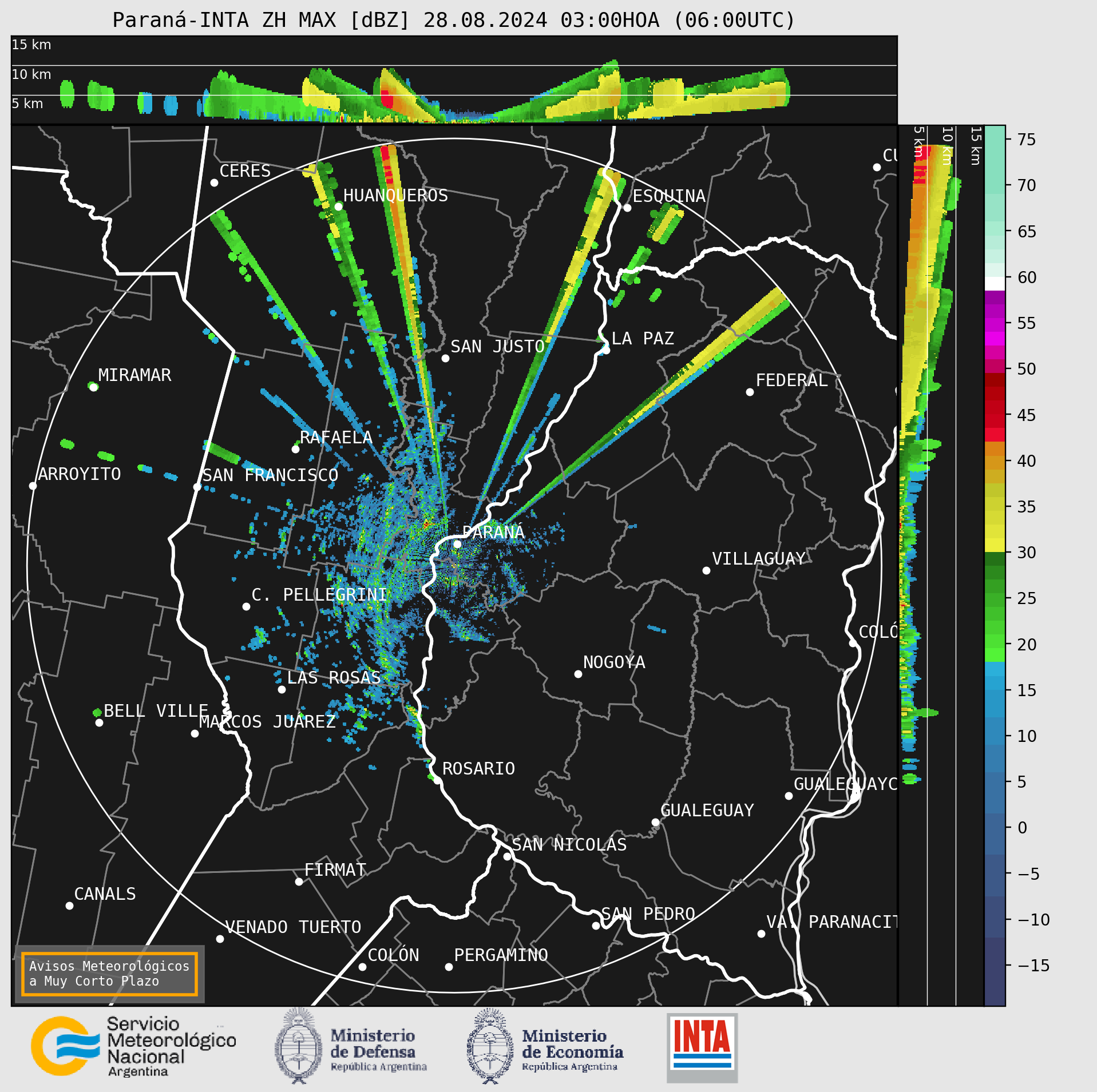This screenshot has height=1092, width=1097.
Task: Click the VILLAGUAY city label
Action: (x=759, y=559)
